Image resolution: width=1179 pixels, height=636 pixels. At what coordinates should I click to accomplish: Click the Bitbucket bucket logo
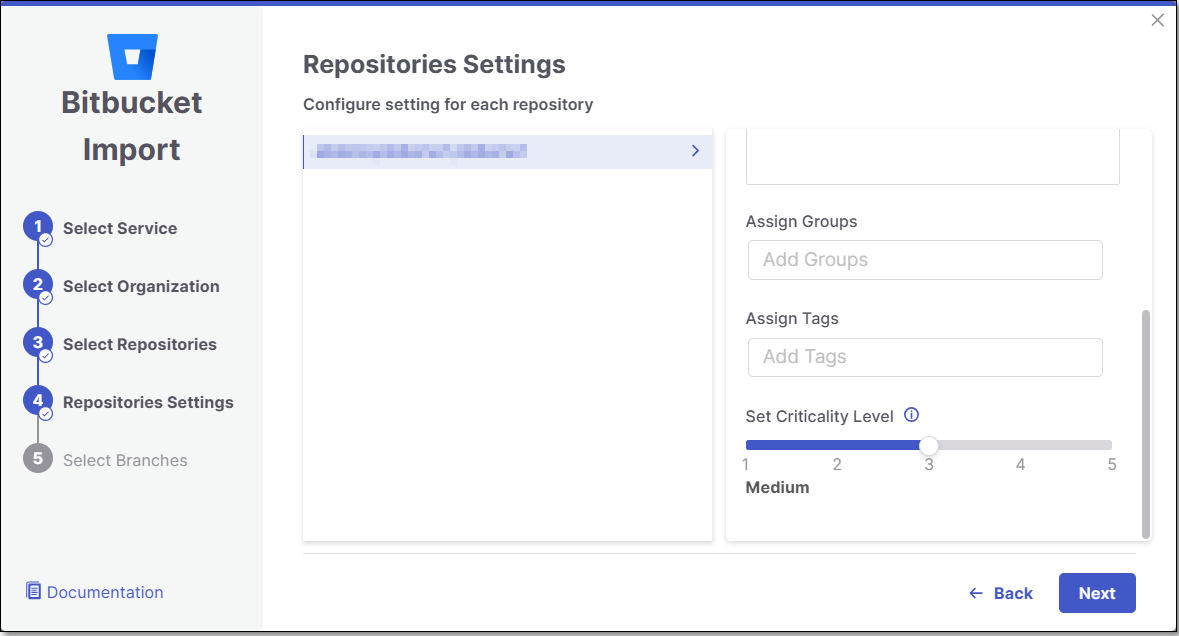pos(132,56)
